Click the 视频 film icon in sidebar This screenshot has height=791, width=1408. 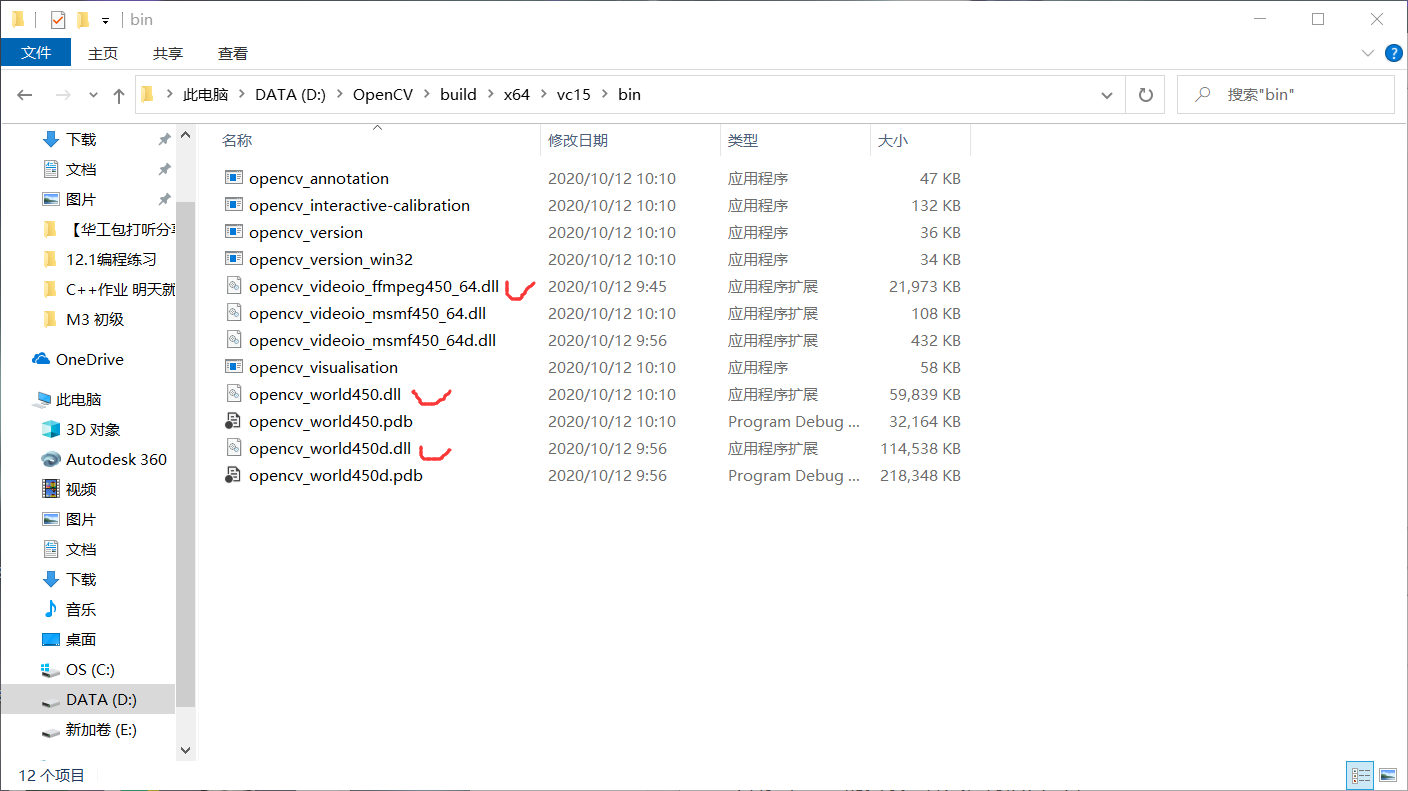[51, 489]
